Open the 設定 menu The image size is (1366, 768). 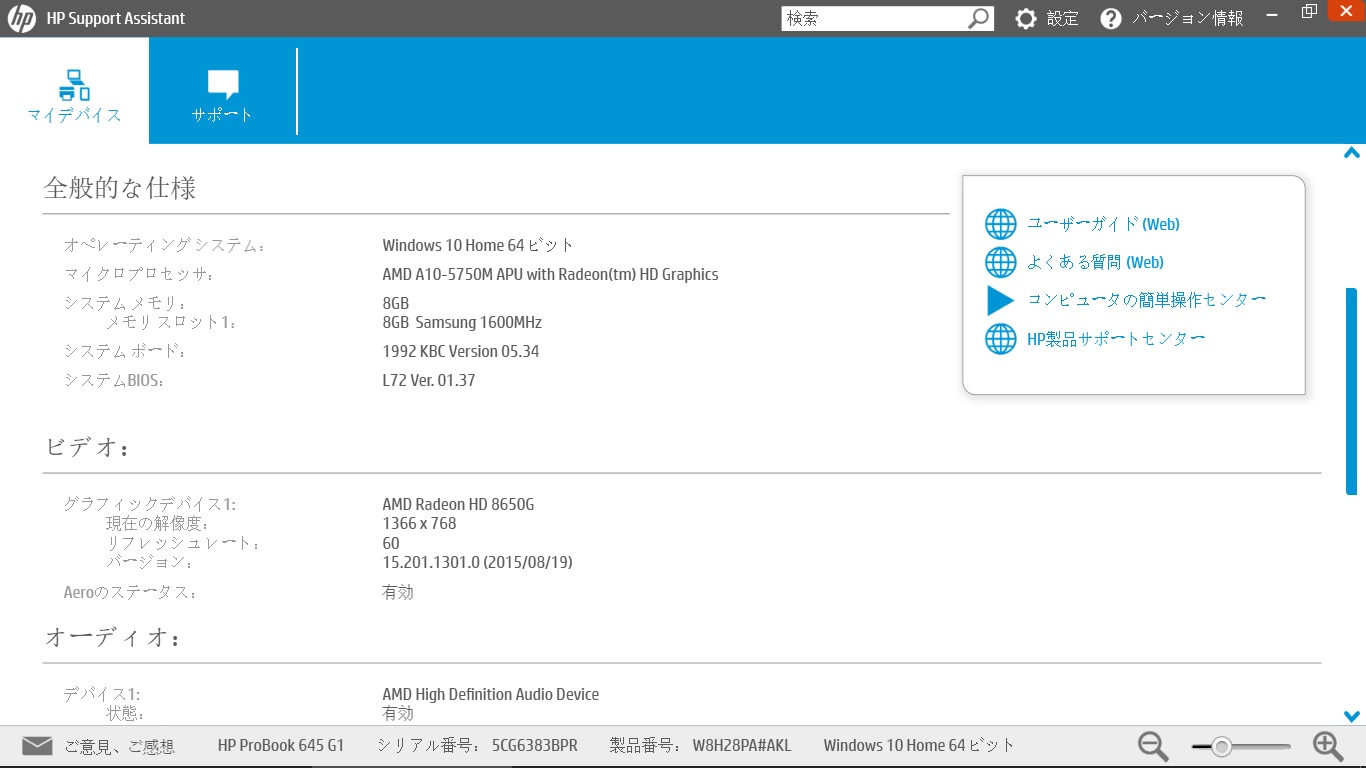pyautogui.click(x=1063, y=18)
